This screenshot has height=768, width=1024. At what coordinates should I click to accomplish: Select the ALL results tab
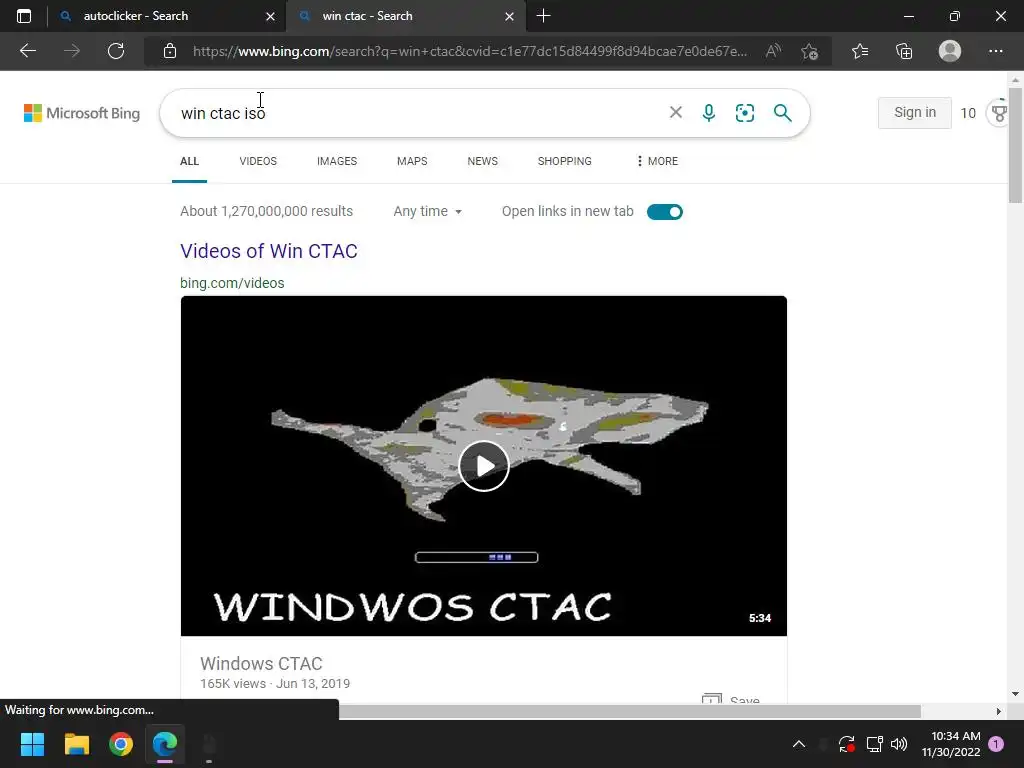click(x=189, y=161)
